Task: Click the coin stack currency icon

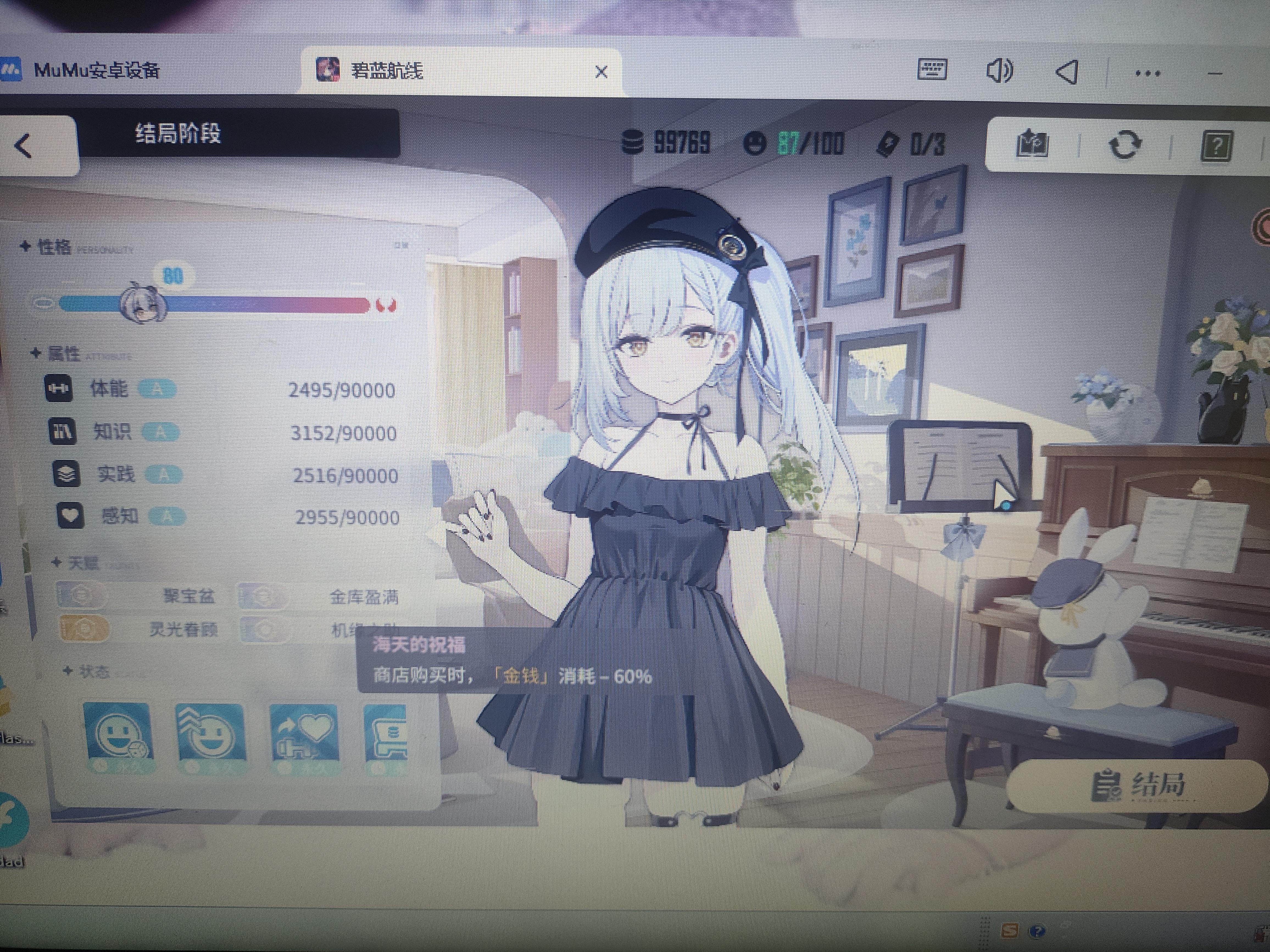Action: coord(632,142)
